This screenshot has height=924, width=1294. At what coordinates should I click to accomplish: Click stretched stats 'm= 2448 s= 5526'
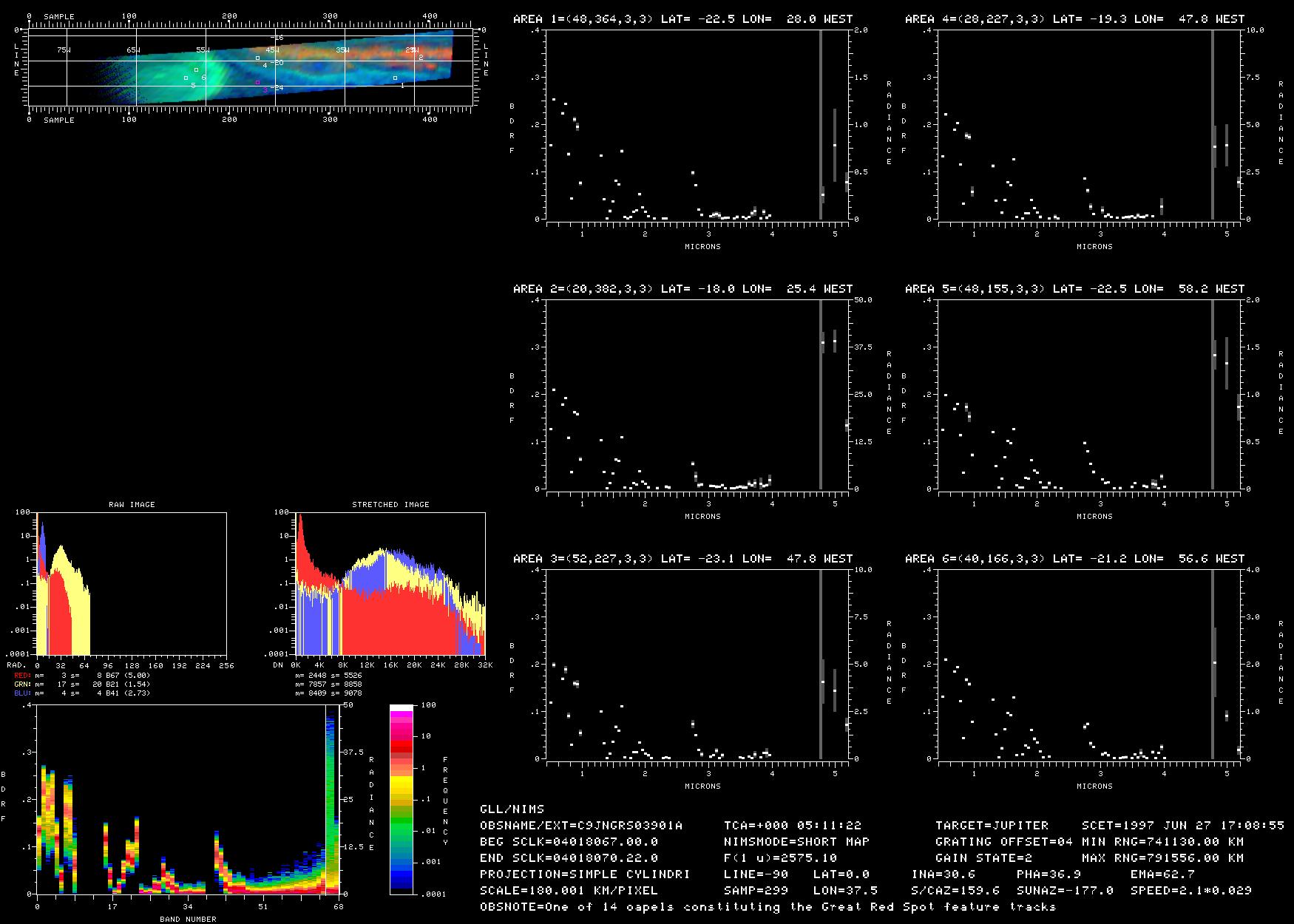pyautogui.click(x=328, y=676)
